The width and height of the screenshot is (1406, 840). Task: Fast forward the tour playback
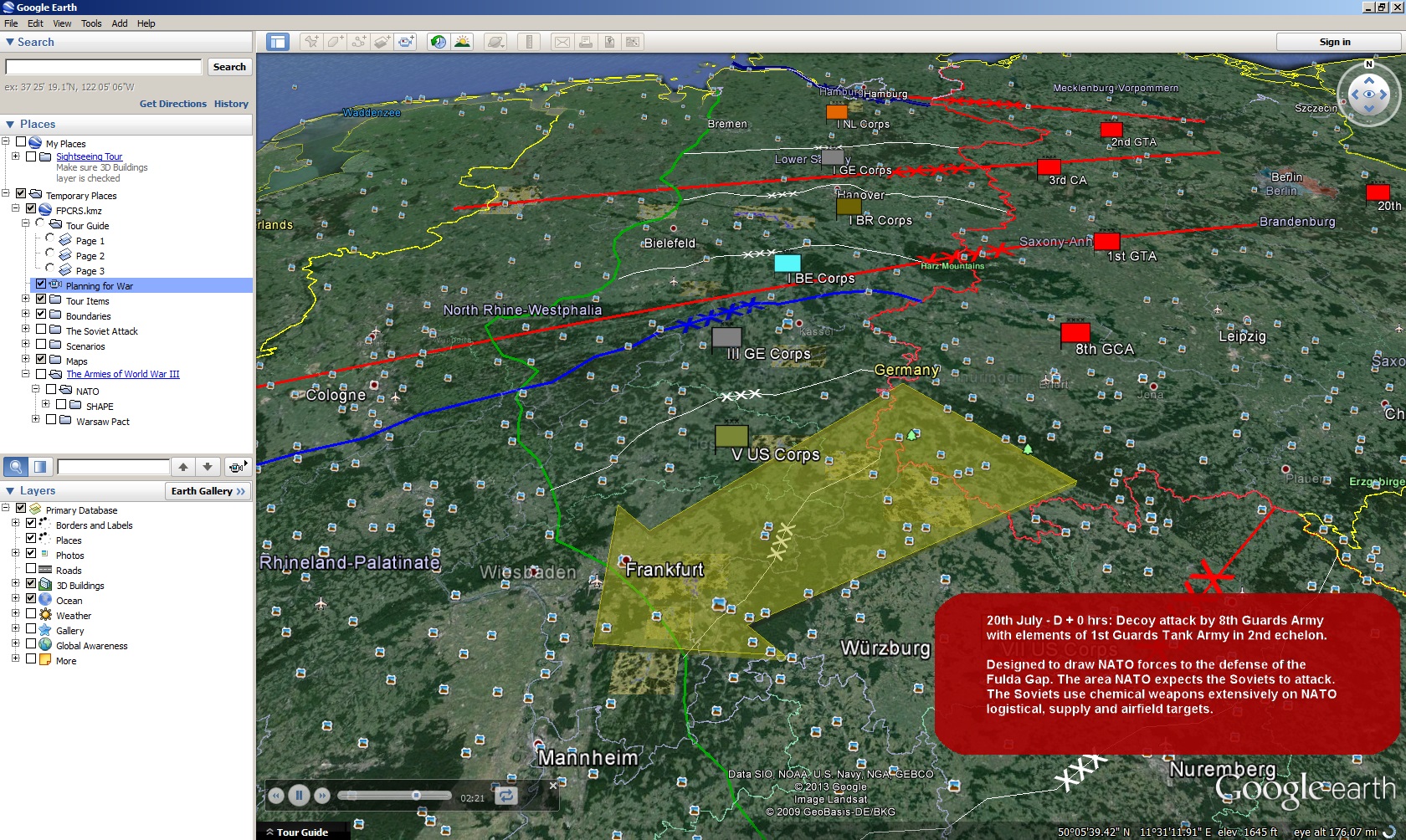click(x=322, y=796)
